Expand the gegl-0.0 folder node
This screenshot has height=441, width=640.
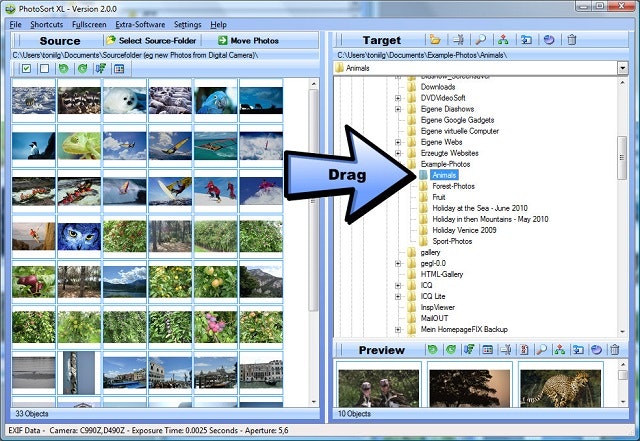pyautogui.click(x=398, y=263)
